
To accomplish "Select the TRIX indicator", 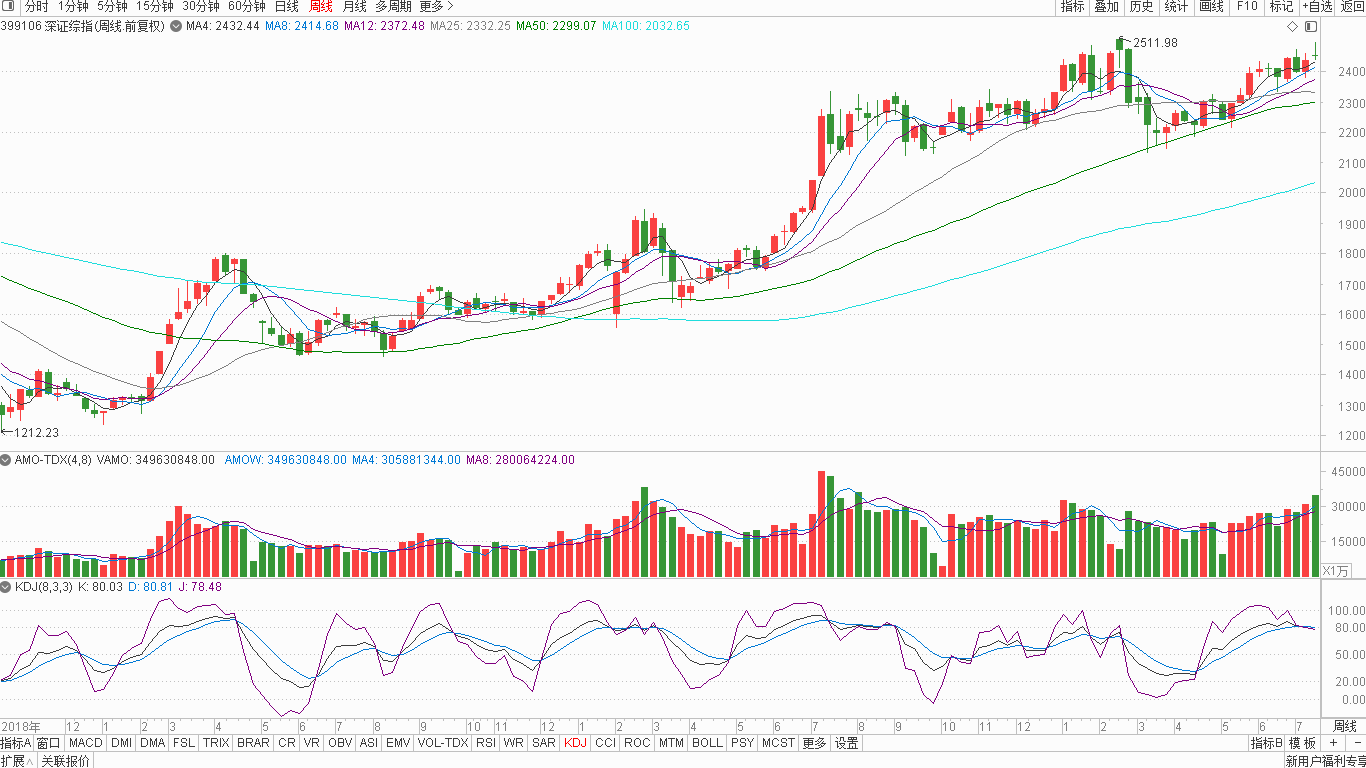I will [216, 743].
